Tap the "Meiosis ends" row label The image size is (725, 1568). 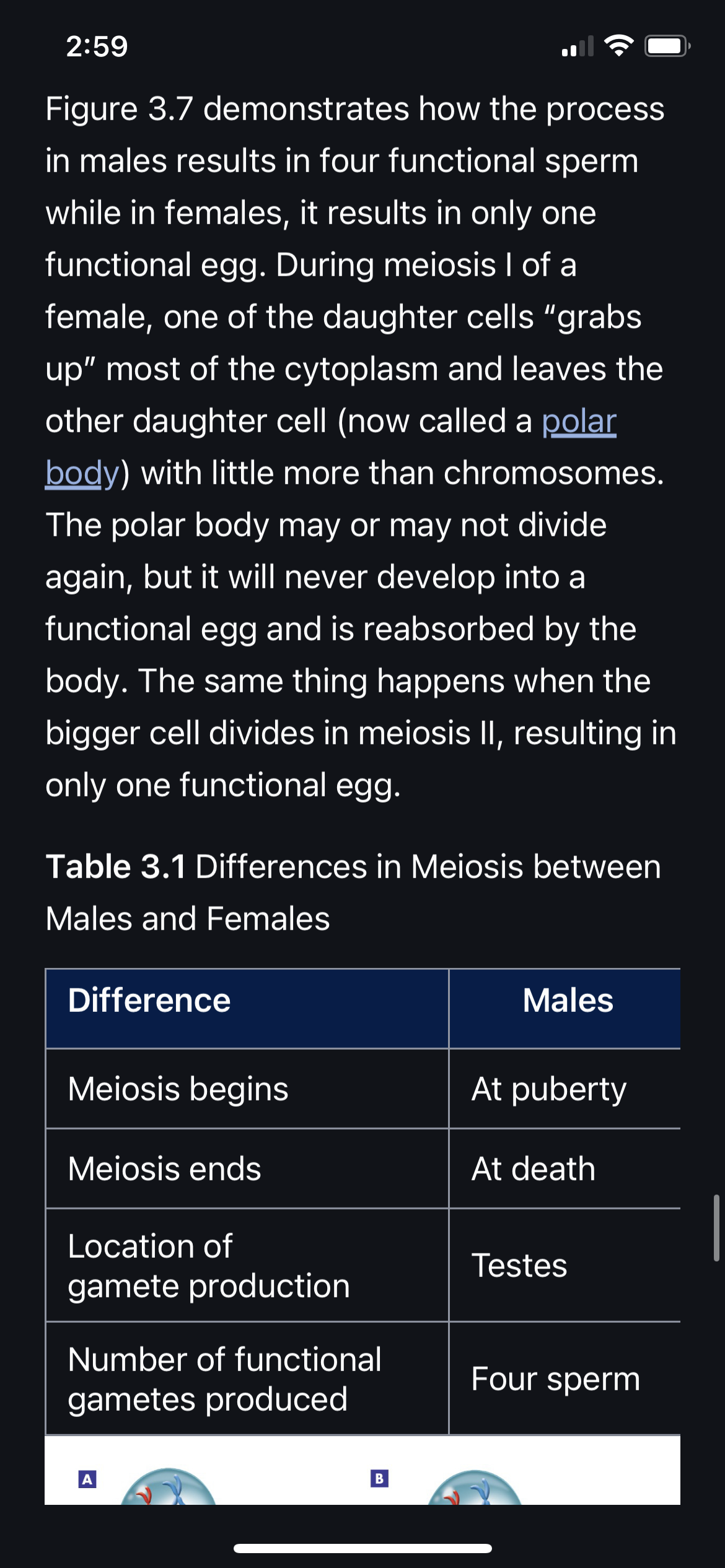point(164,1169)
